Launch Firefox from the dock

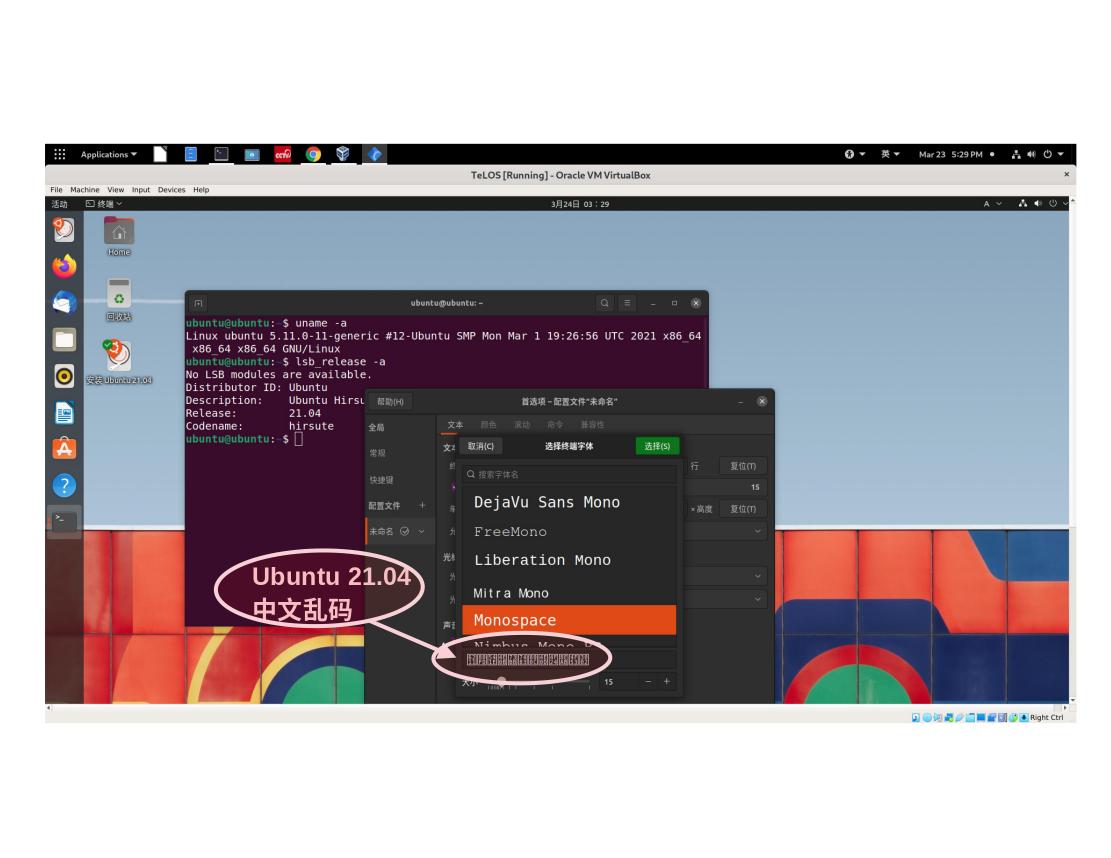pos(64,266)
